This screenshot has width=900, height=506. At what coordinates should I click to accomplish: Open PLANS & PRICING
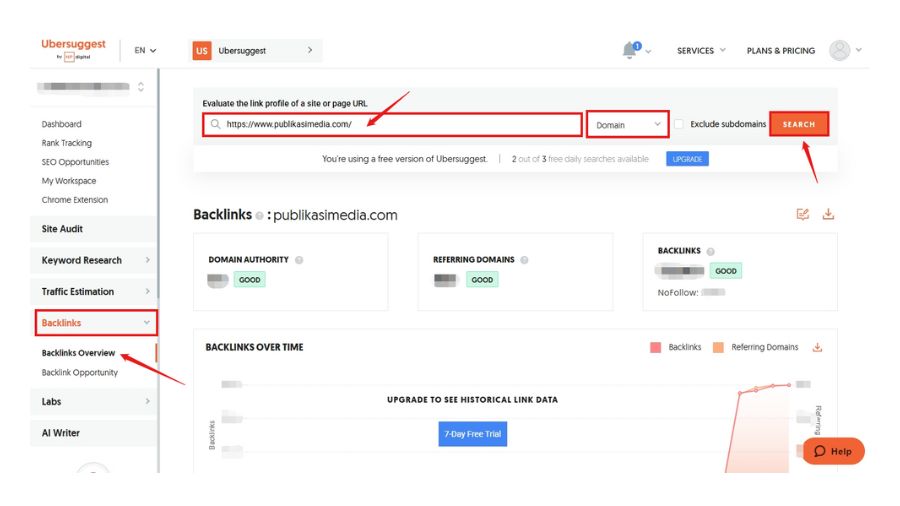point(781,50)
